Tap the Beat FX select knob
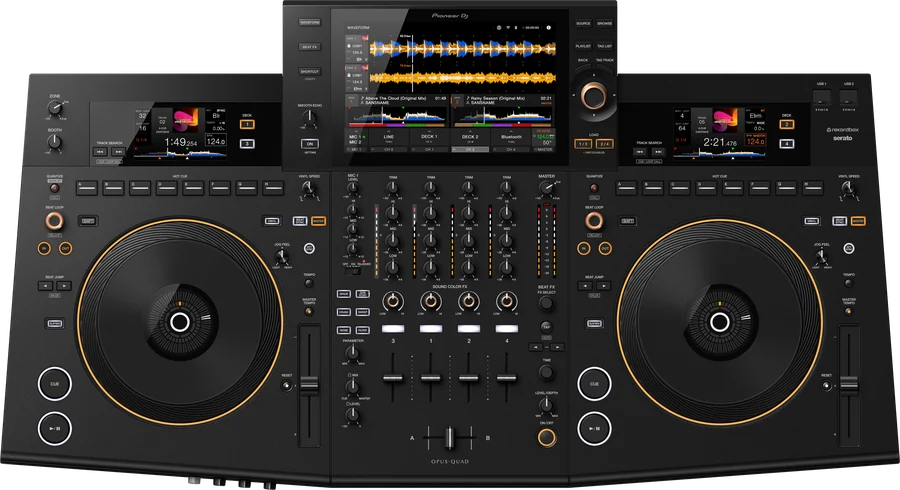Viewport: 900px width, 490px height. point(546,304)
